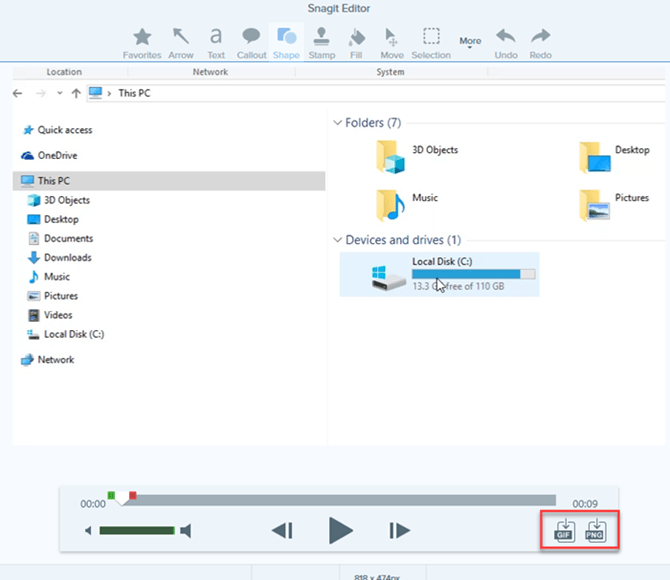Select Videos in navigation tree
The image size is (670, 580).
(x=50, y=315)
